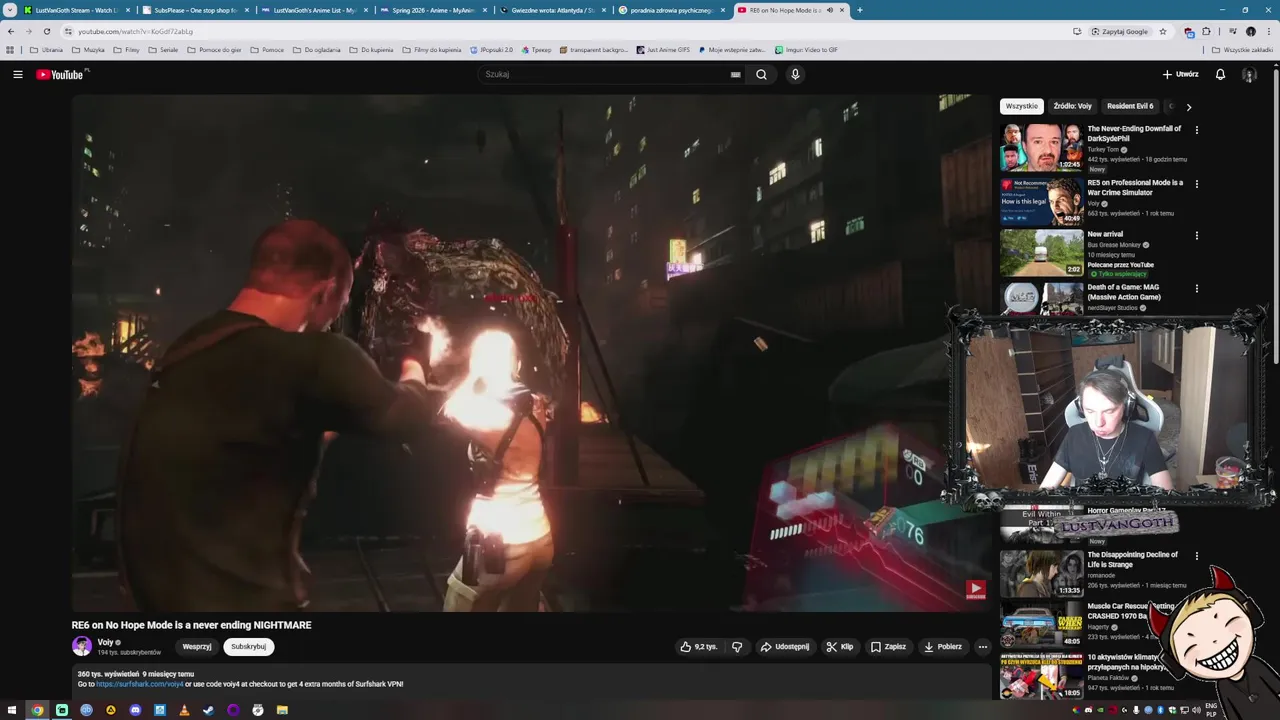Dislike the video with thumbs-down

point(737,647)
